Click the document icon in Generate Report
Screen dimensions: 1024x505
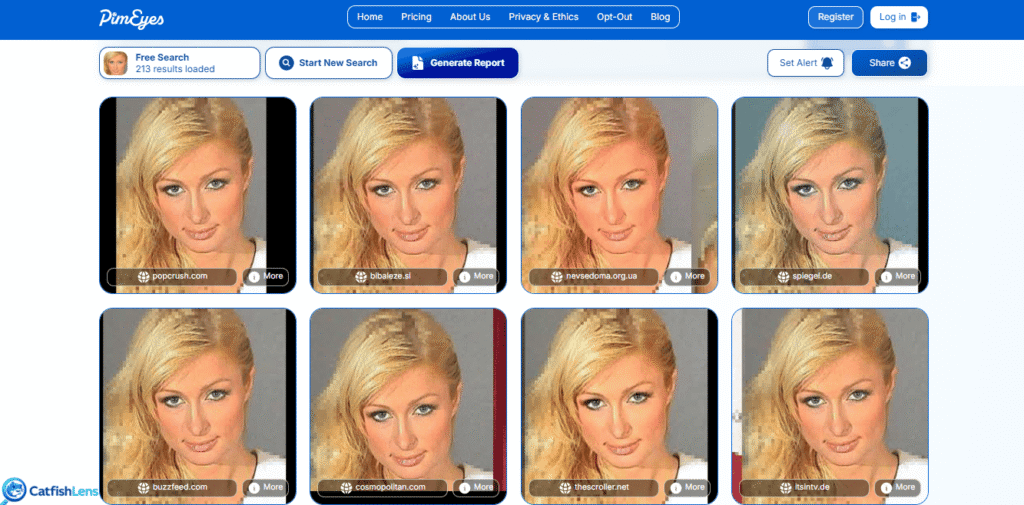click(x=417, y=63)
